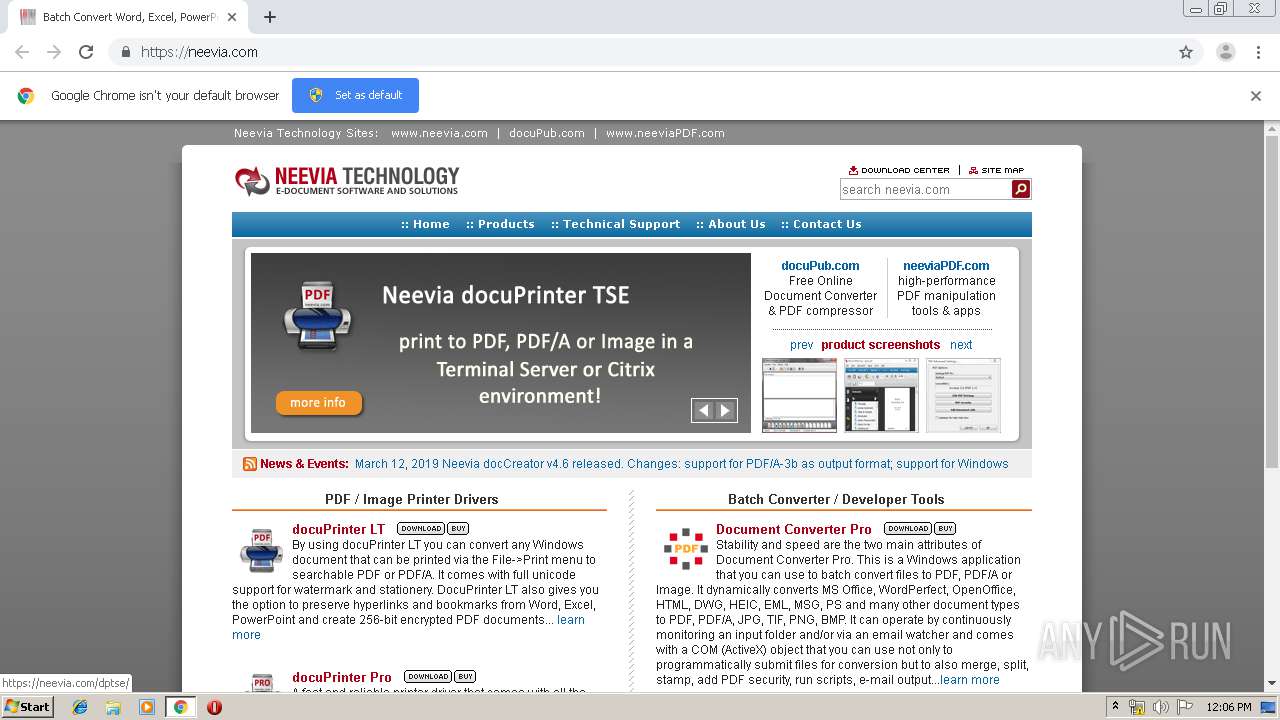1280x720 pixels.
Task: Dismiss the default browser notification bar
Action: 1256,96
